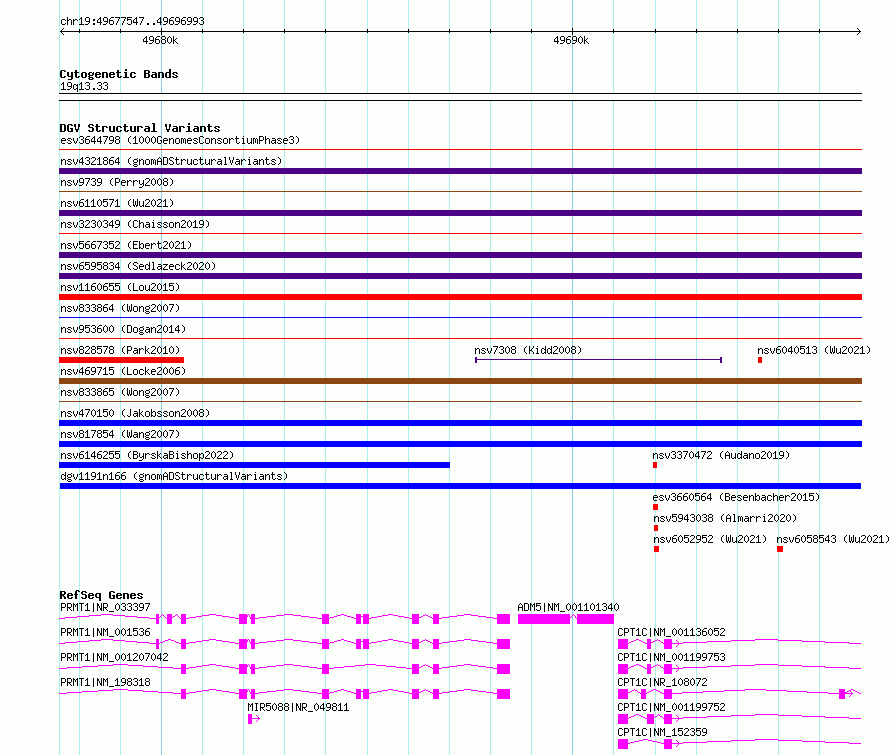Open the PRMT1|NM_001536 transcript label
The width and height of the screenshot is (890, 755).
point(105,632)
